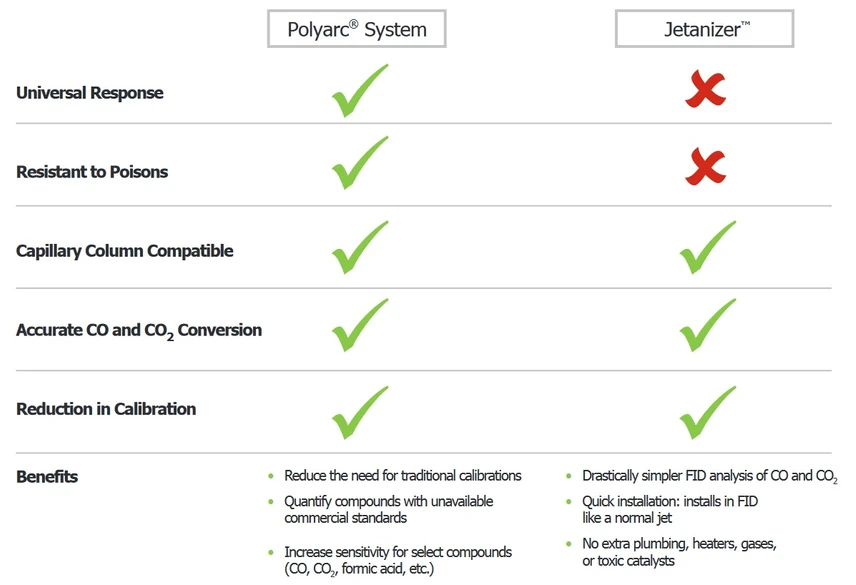Click Jetanizer Reduction in Calibration checkmark
856x585 pixels.
pyautogui.click(x=706, y=412)
